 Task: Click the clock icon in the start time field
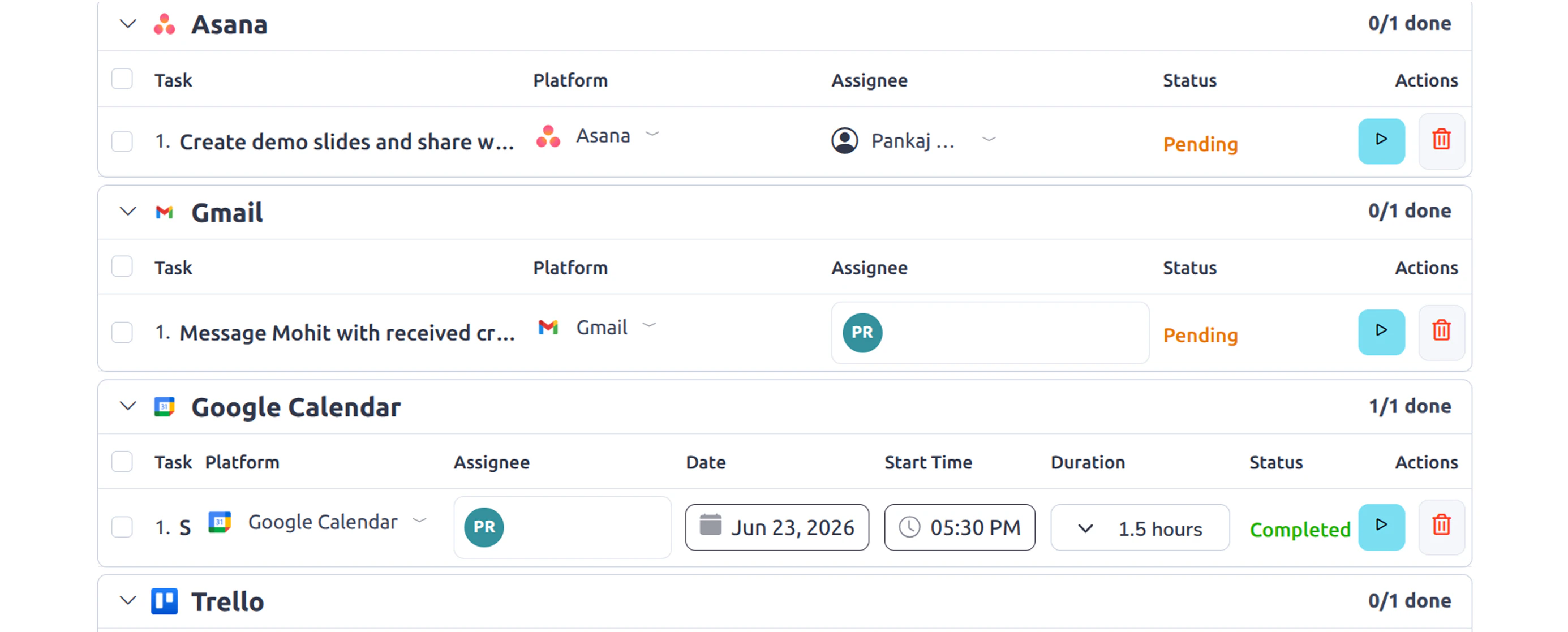click(910, 527)
